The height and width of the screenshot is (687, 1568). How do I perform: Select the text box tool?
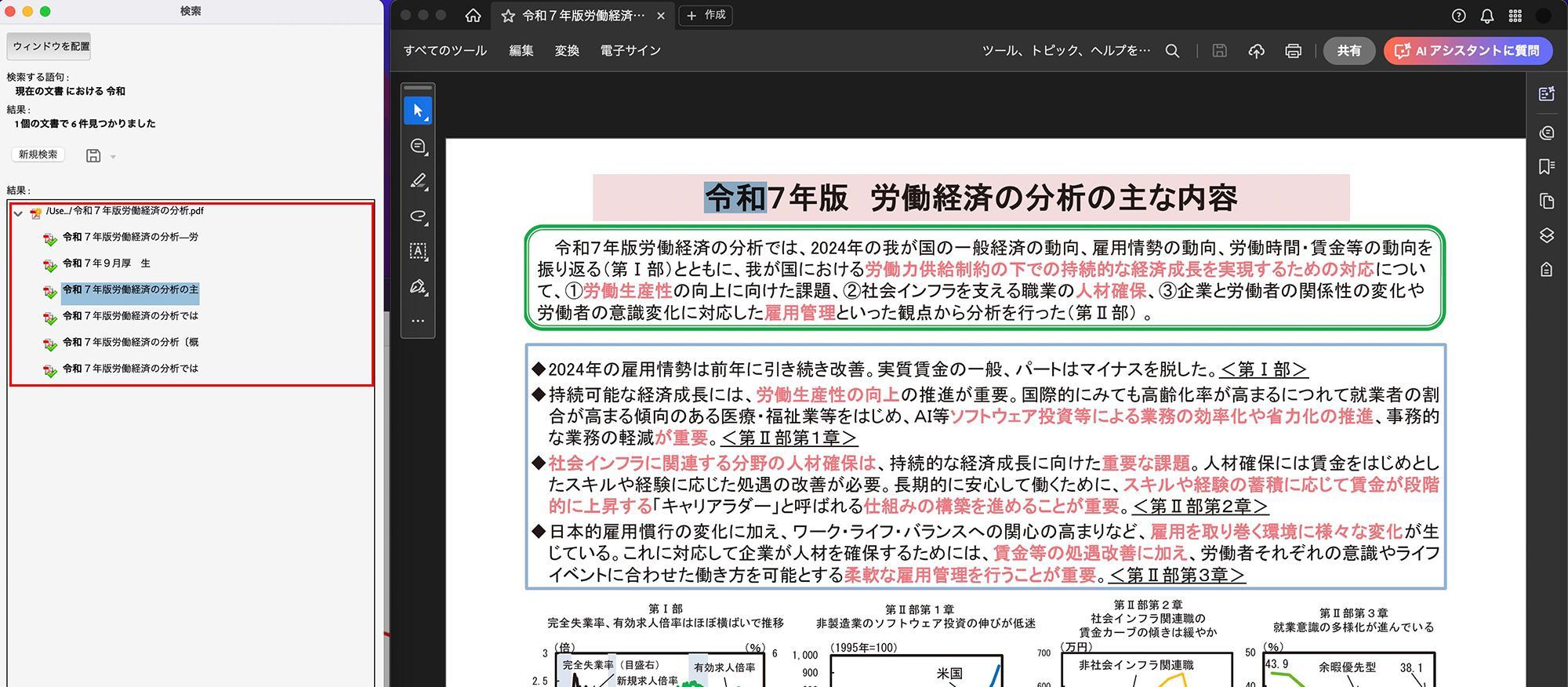click(x=418, y=251)
